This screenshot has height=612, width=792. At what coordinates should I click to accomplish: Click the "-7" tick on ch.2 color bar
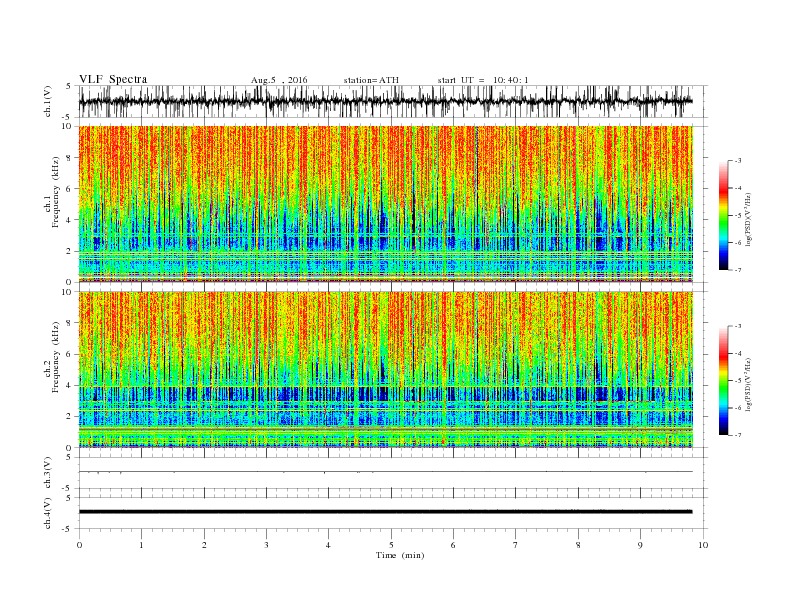click(737, 435)
